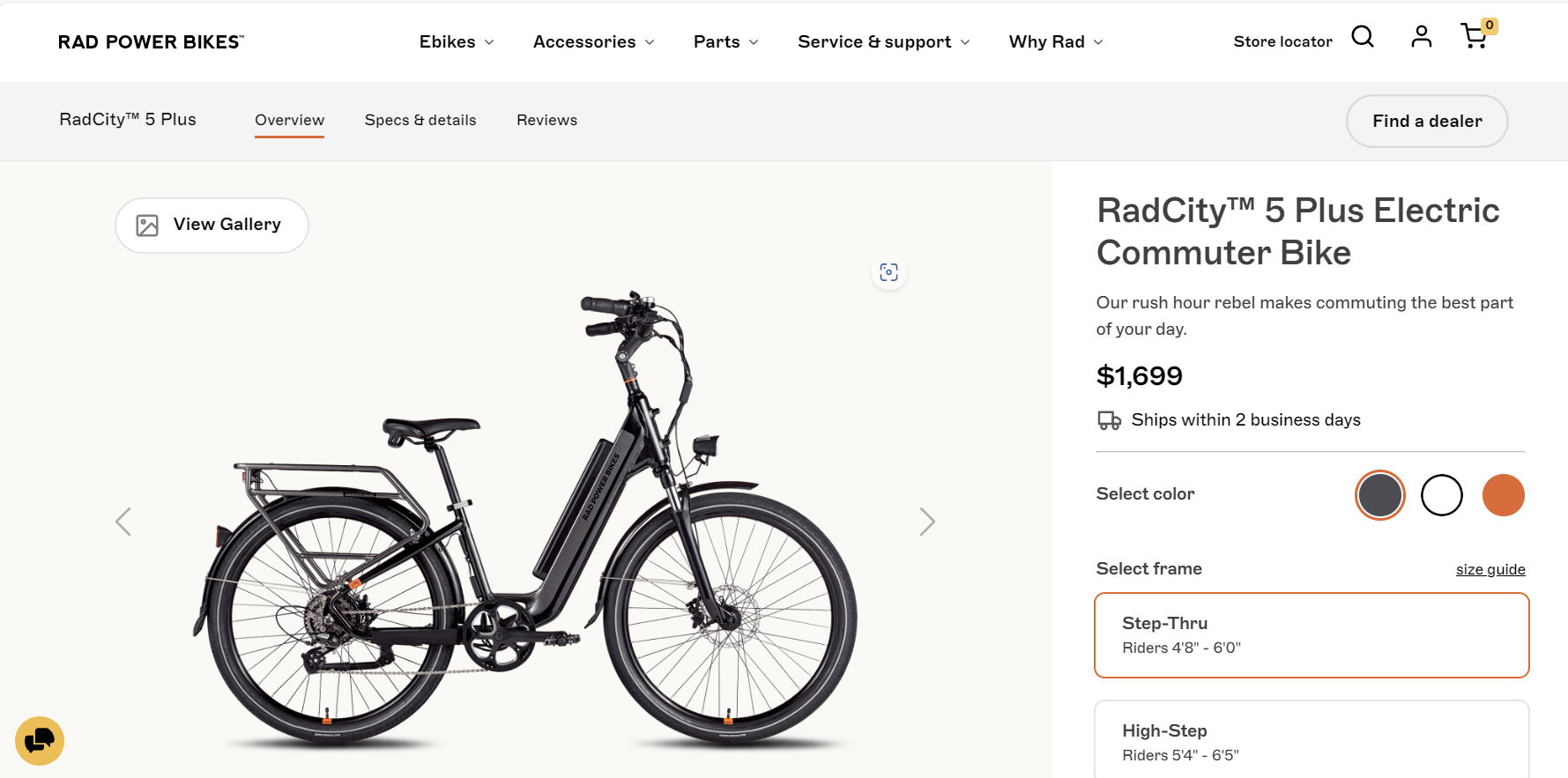Click the Find a dealer button

point(1427,121)
